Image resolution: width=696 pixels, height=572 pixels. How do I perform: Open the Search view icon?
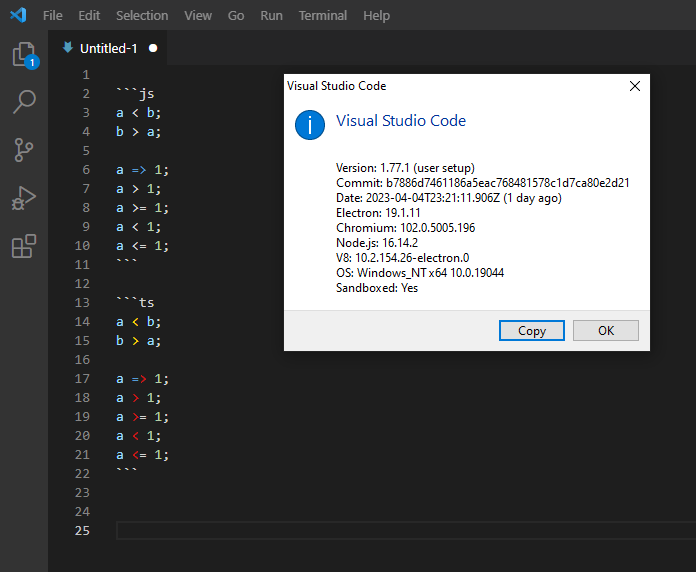(x=24, y=102)
